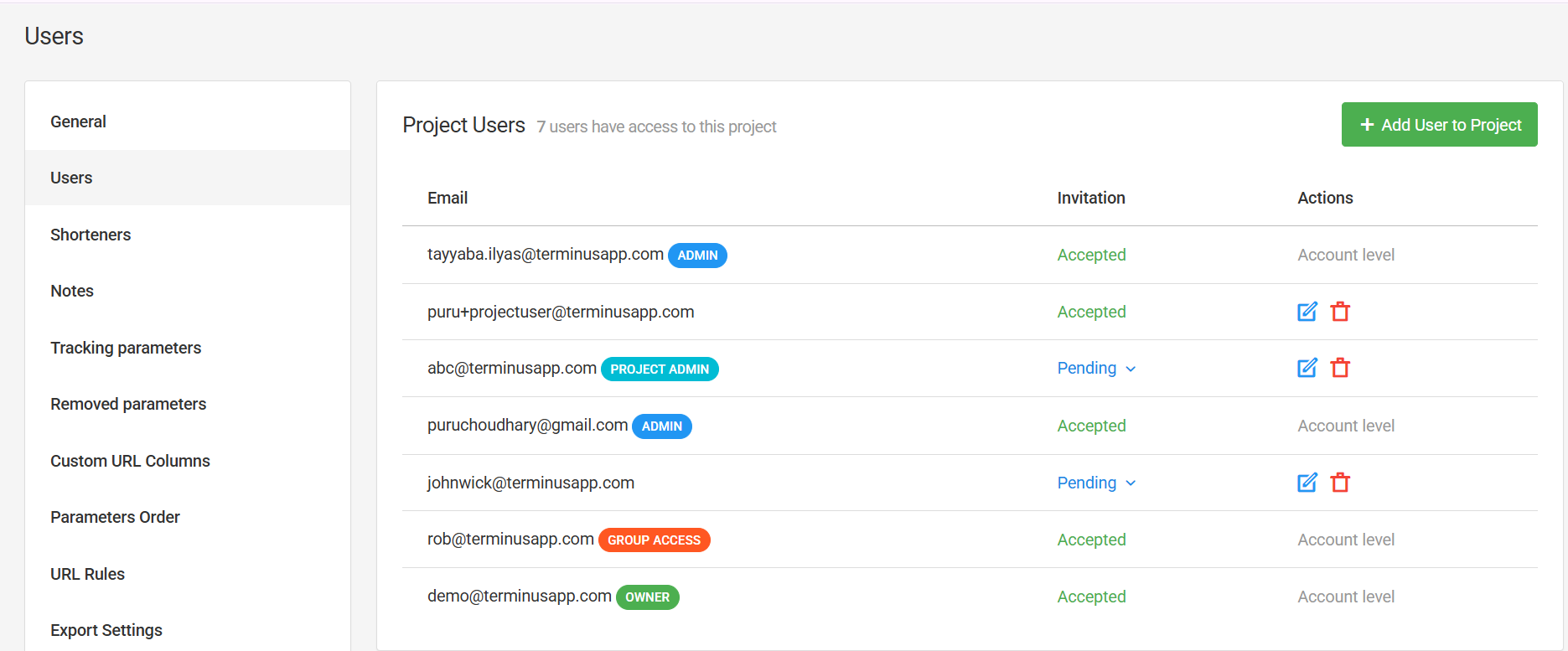Click Accepted status for puruchoudhary@gmail.com
The width and height of the screenshot is (1568, 651).
[x=1091, y=426]
